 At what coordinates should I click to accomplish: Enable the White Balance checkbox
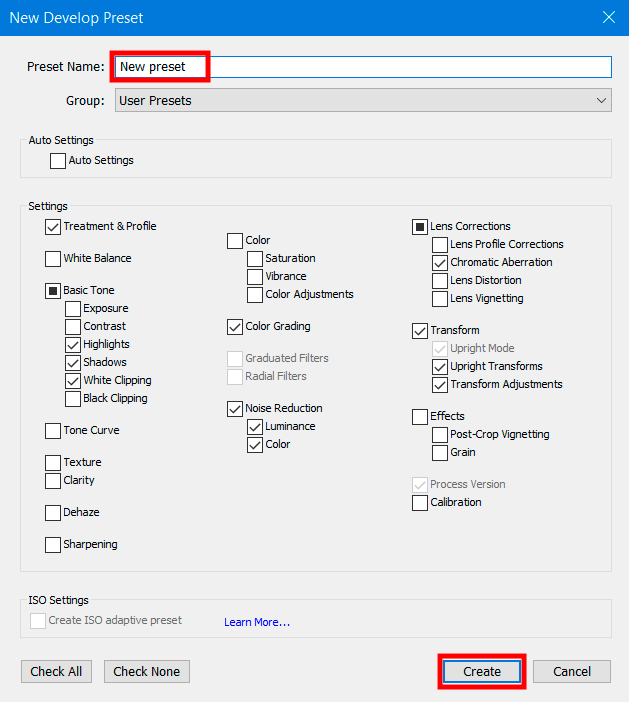coord(53,259)
